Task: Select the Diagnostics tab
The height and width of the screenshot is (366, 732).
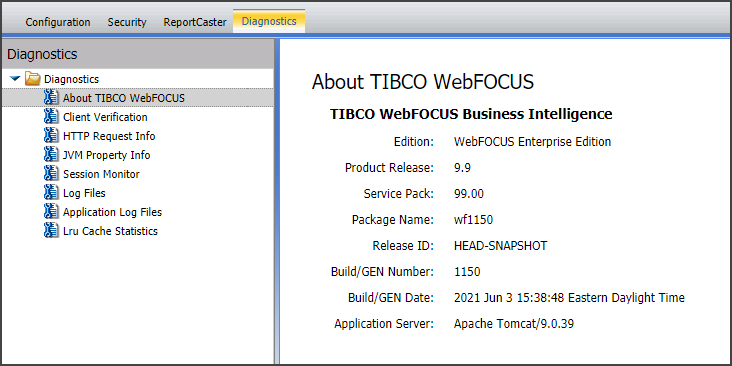Action: tap(269, 21)
